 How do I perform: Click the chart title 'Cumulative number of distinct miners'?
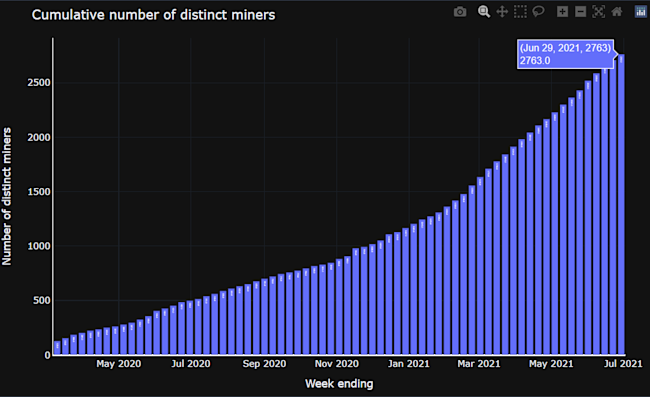click(153, 15)
